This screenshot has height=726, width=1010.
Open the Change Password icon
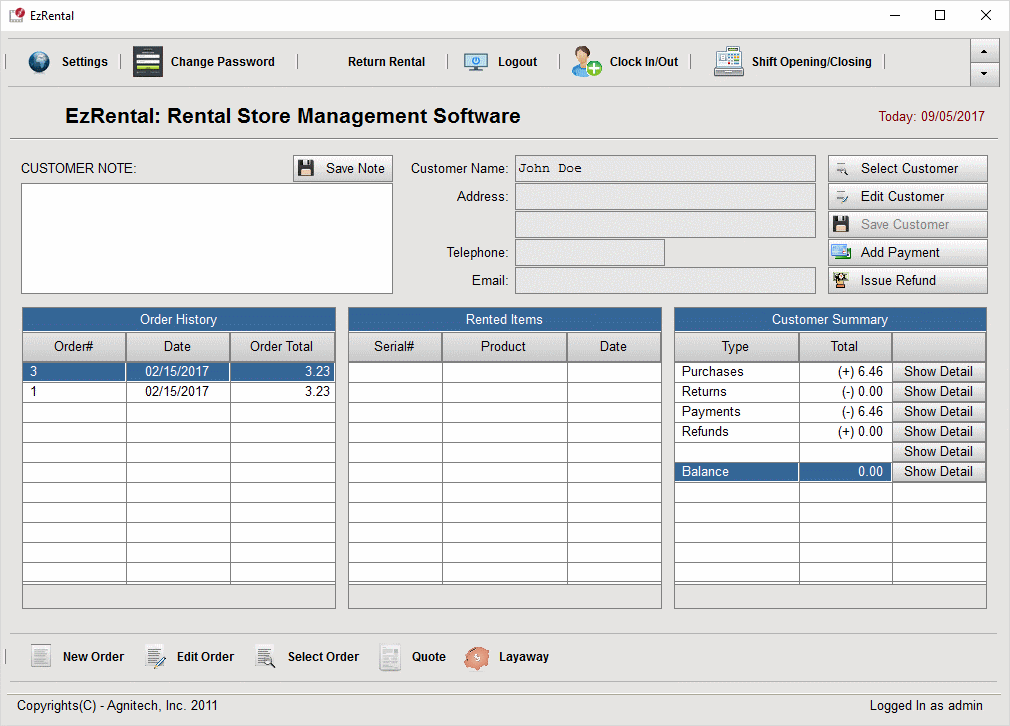click(x=148, y=62)
